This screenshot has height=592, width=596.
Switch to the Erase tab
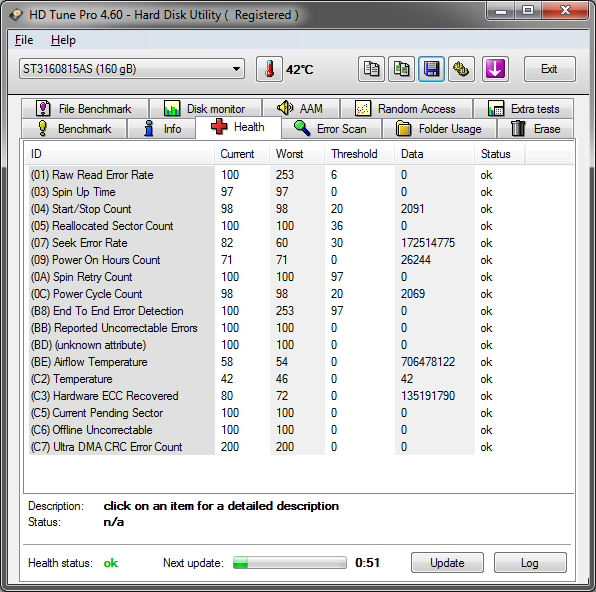(x=536, y=129)
